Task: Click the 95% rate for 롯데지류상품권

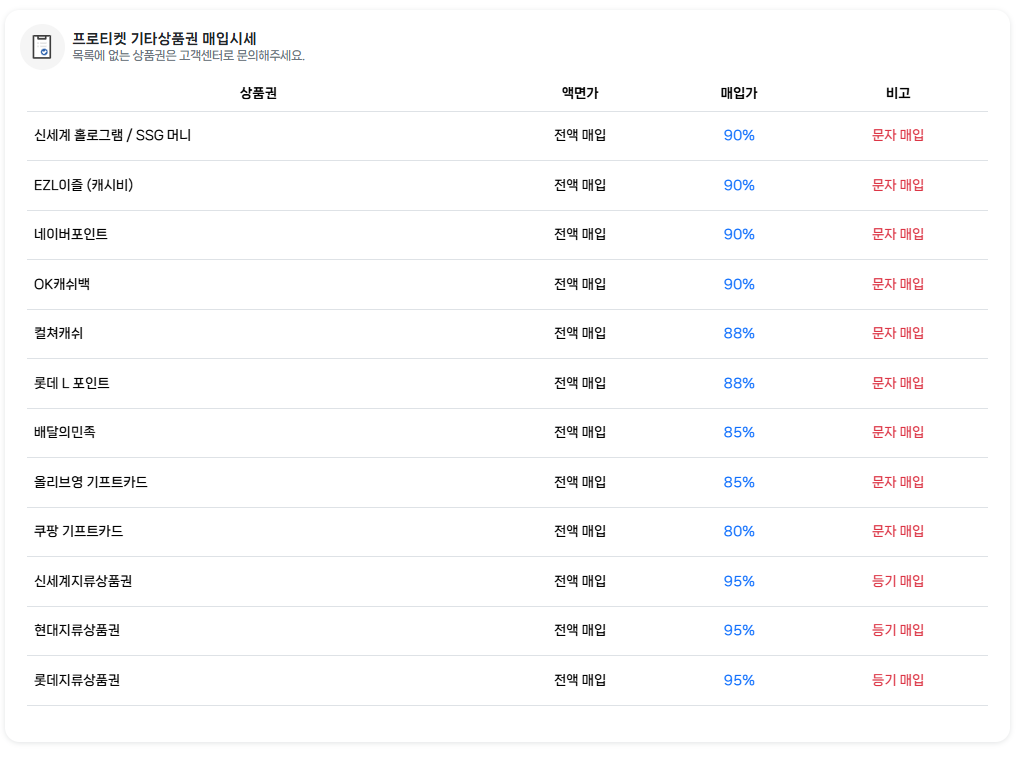Action: [x=739, y=680]
